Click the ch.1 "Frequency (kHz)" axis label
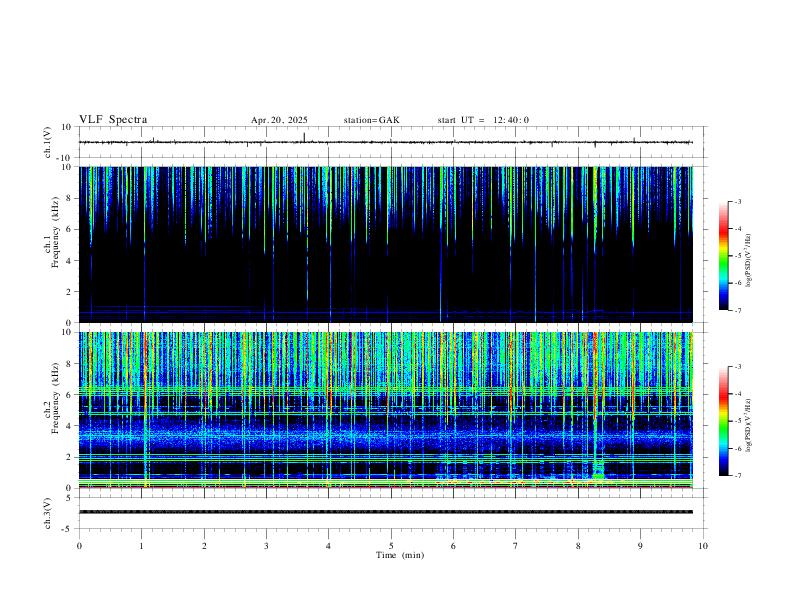 pos(55,232)
